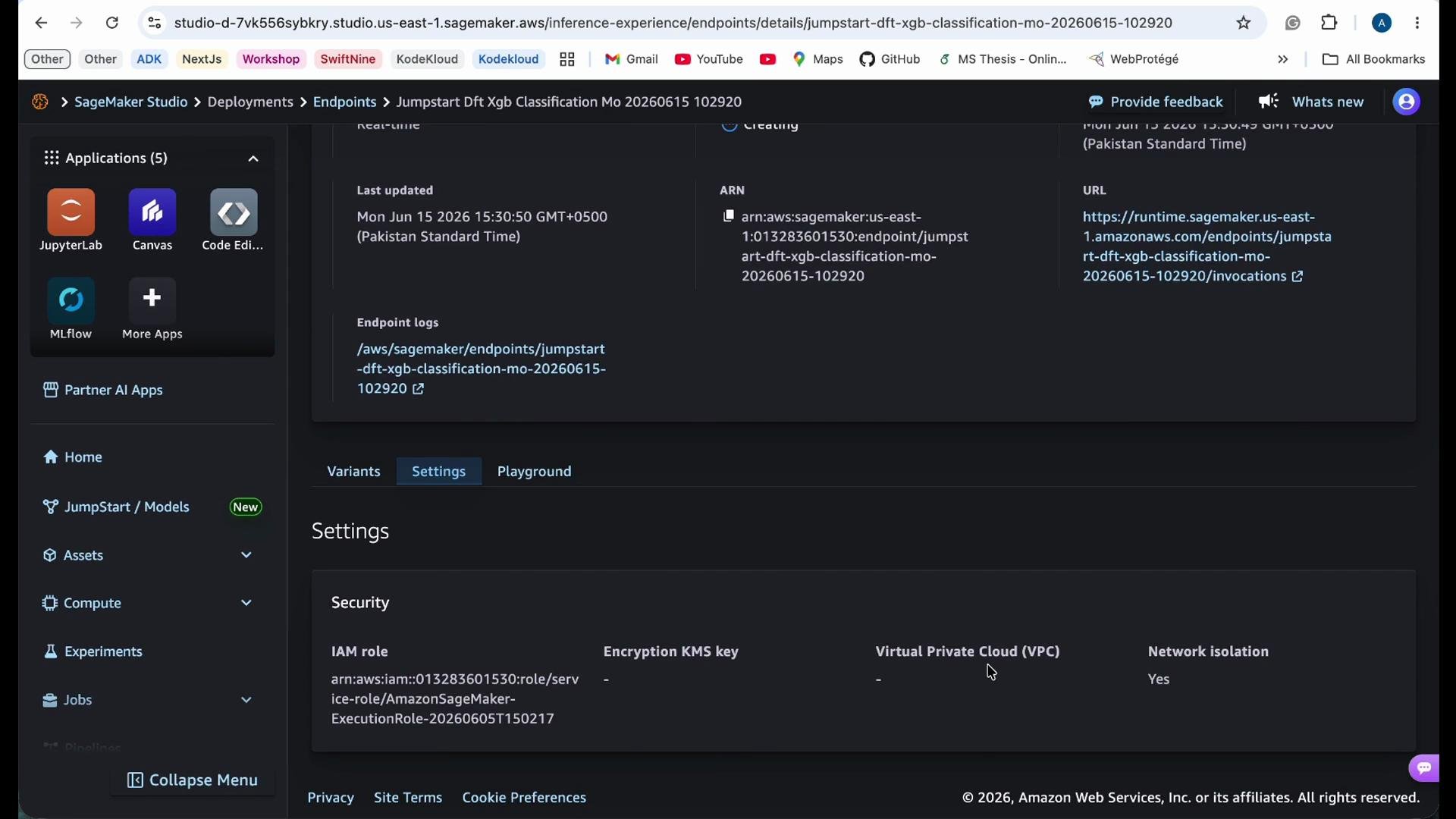The image size is (1456, 819).
Task: Copy the endpoint ARN with the copy icon
Action: [x=729, y=217]
